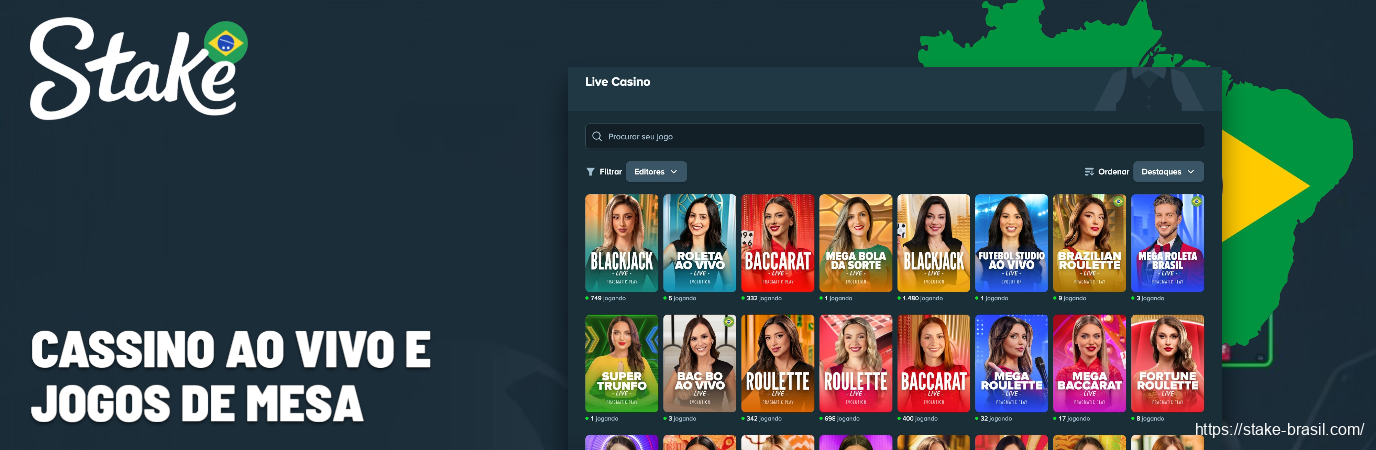This screenshot has width=1376, height=450.
Task: Click the '32 jogando' count under Mega Roulette
Action: 996,418
